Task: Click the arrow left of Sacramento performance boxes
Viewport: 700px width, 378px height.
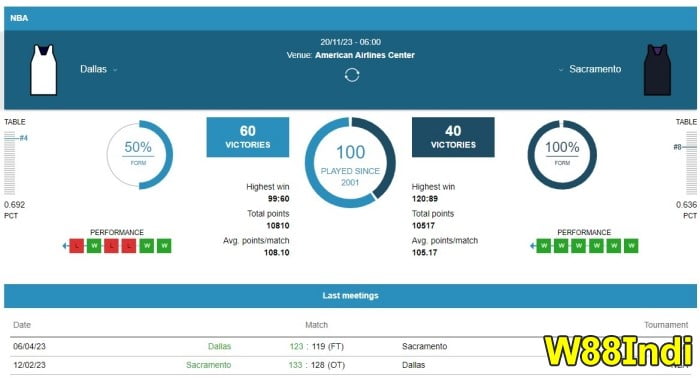Action: (532, 246)
